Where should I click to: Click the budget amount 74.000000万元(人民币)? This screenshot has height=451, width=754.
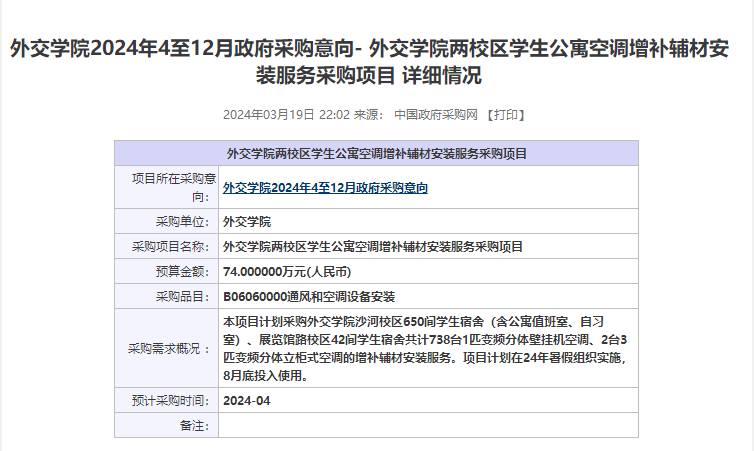pos(287,271)
